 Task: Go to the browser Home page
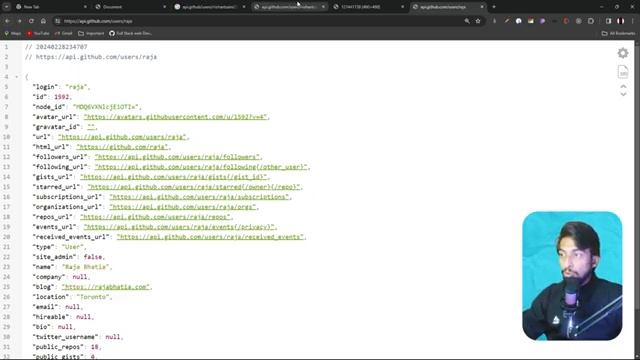point(43,21)
